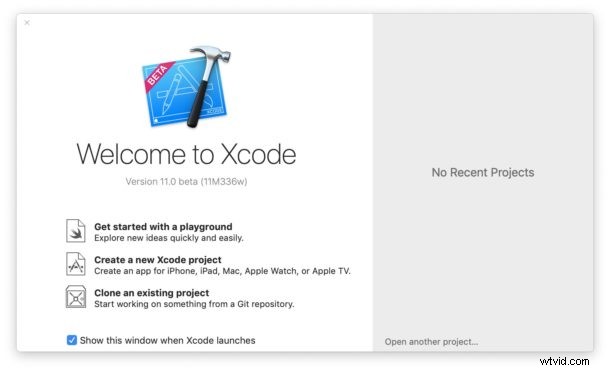Click the 'Welcome to Xcode' heading
Image resolution: width=610 pixels, height=371 pixels.
[186, 154]
